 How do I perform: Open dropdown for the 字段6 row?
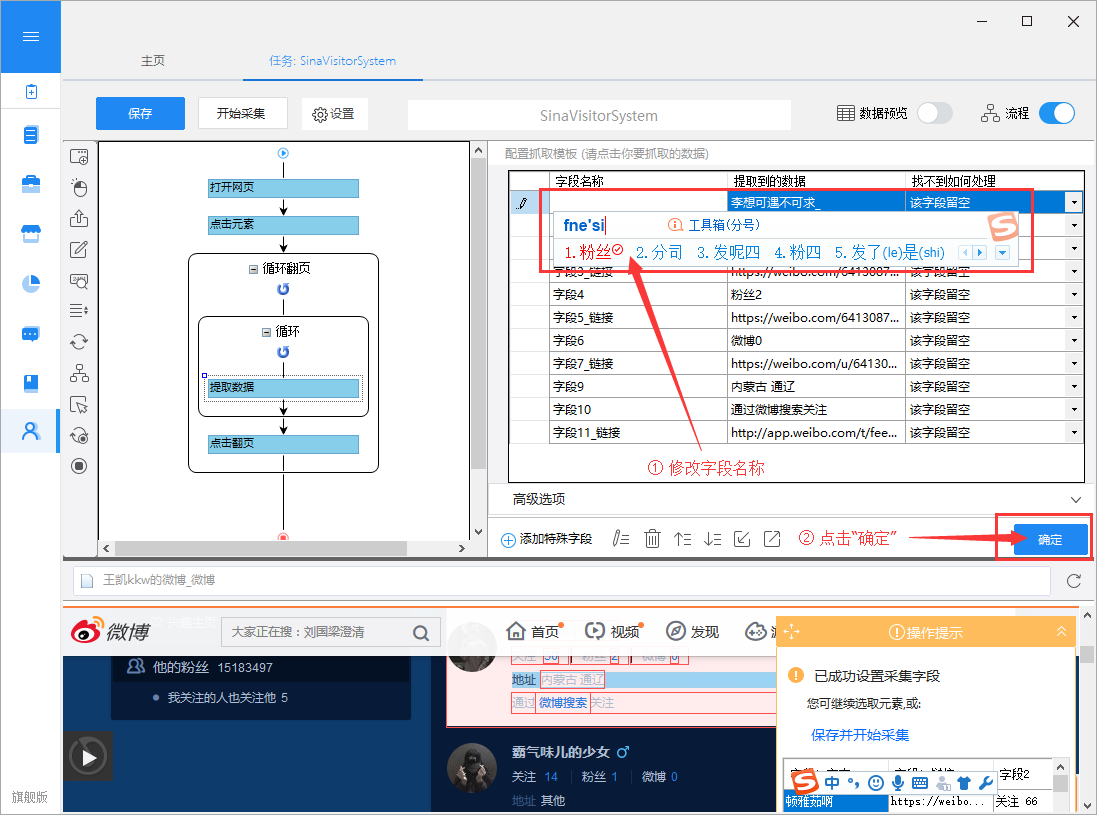(1075, 341)
